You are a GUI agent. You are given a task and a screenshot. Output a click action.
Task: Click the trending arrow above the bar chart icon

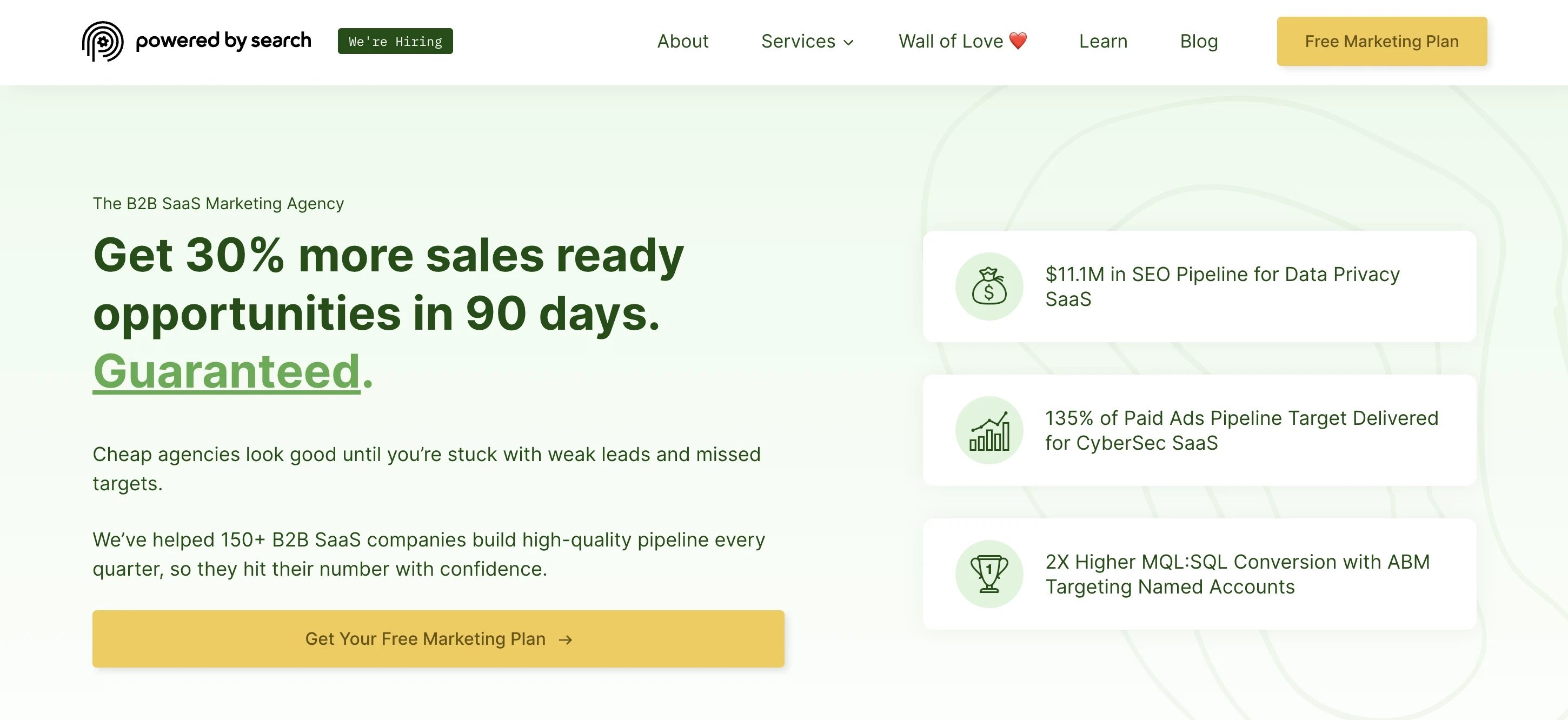(x=992, y=420)
